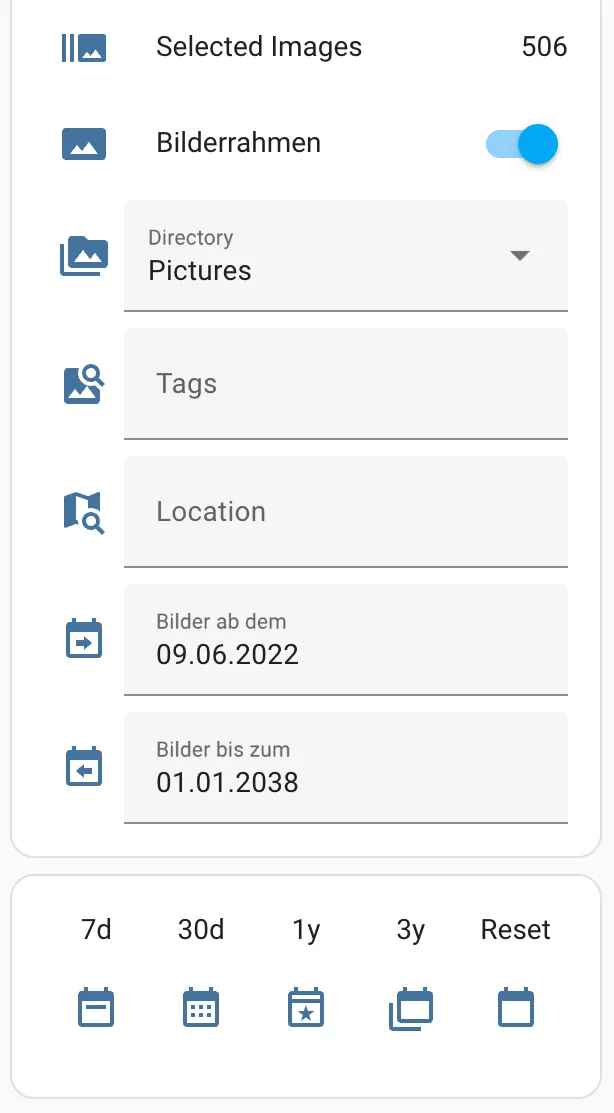
Task: Click into the Tags input field
Action: (346, 383)
